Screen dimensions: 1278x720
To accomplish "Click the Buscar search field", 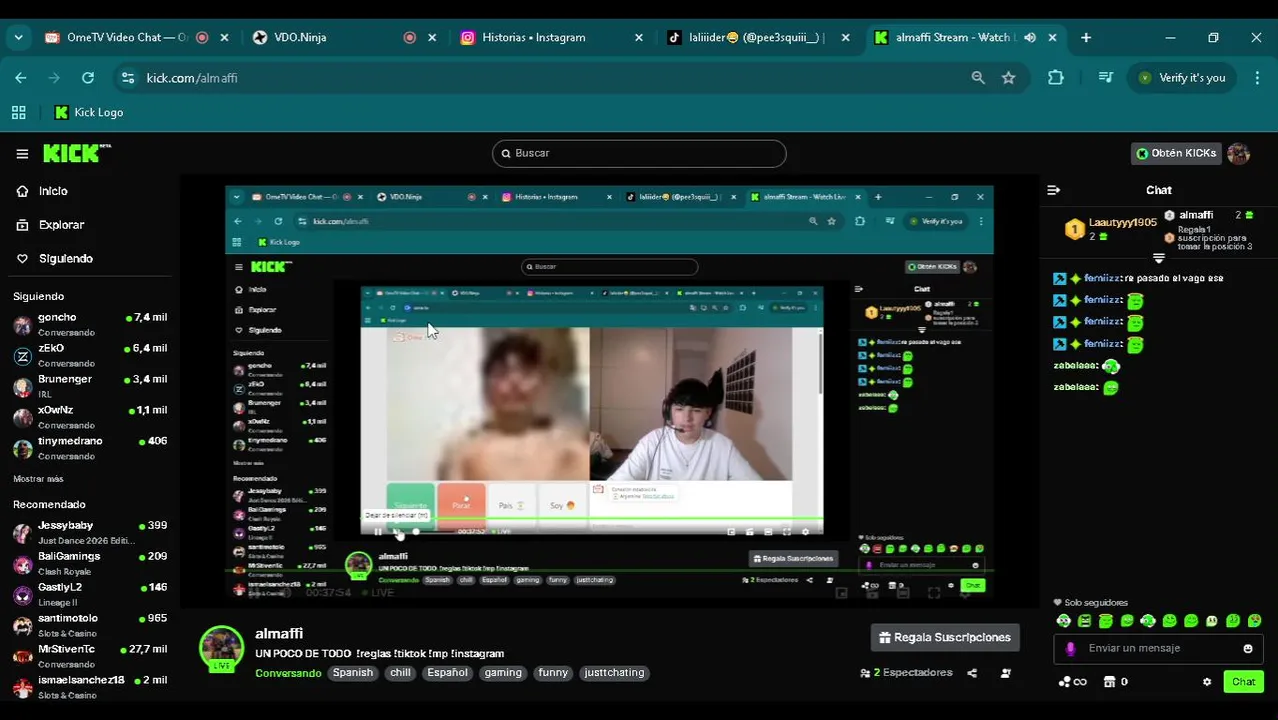I will click(639, 153).
